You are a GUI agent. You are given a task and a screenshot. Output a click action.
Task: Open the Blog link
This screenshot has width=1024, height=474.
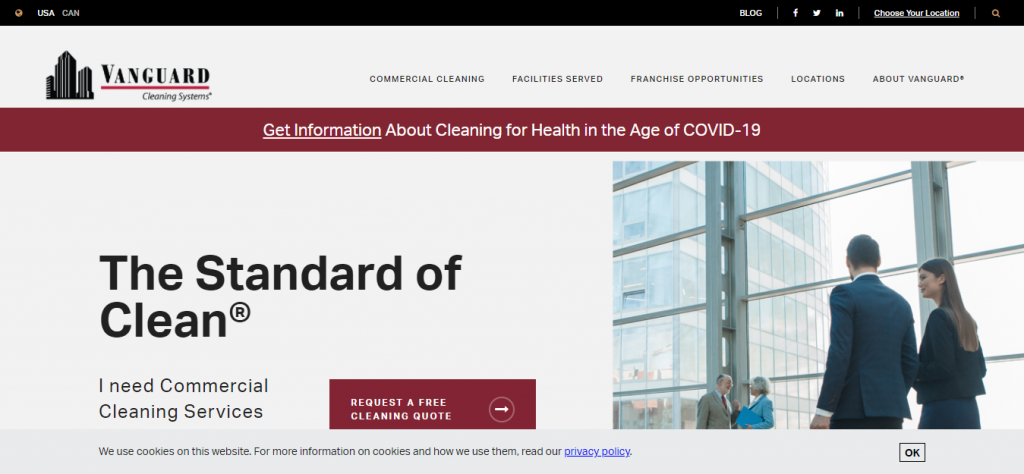tap(750, 13)
